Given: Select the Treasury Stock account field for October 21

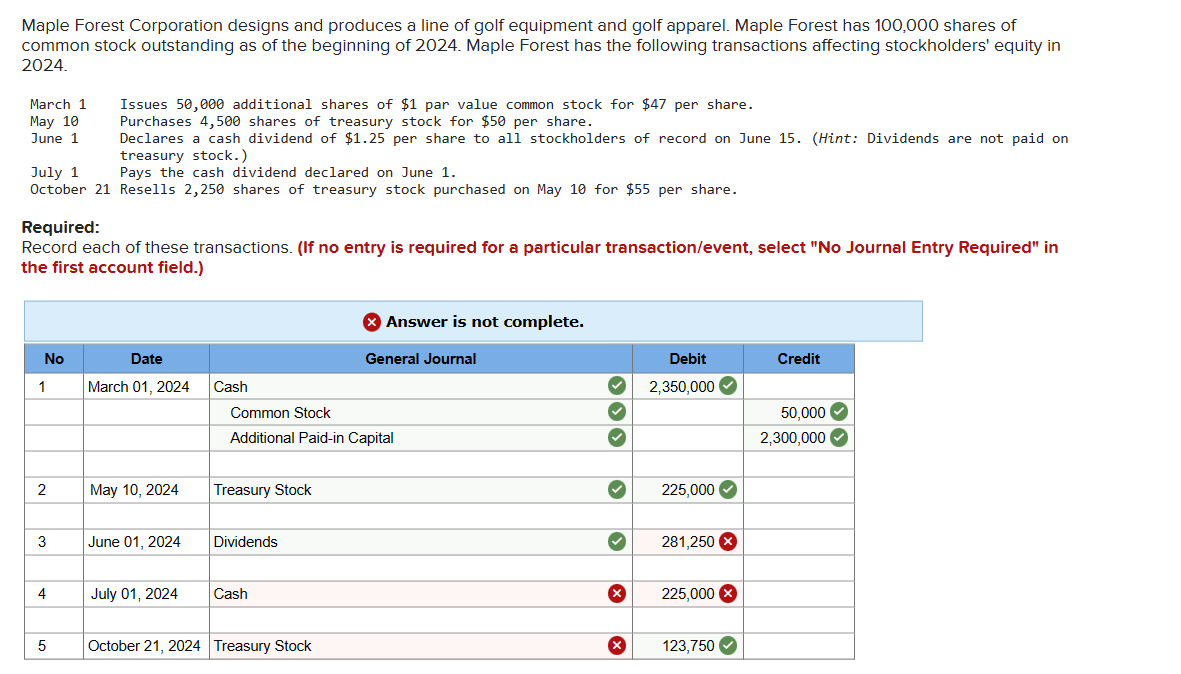Looking at the screenshot, I should (420, 645).
